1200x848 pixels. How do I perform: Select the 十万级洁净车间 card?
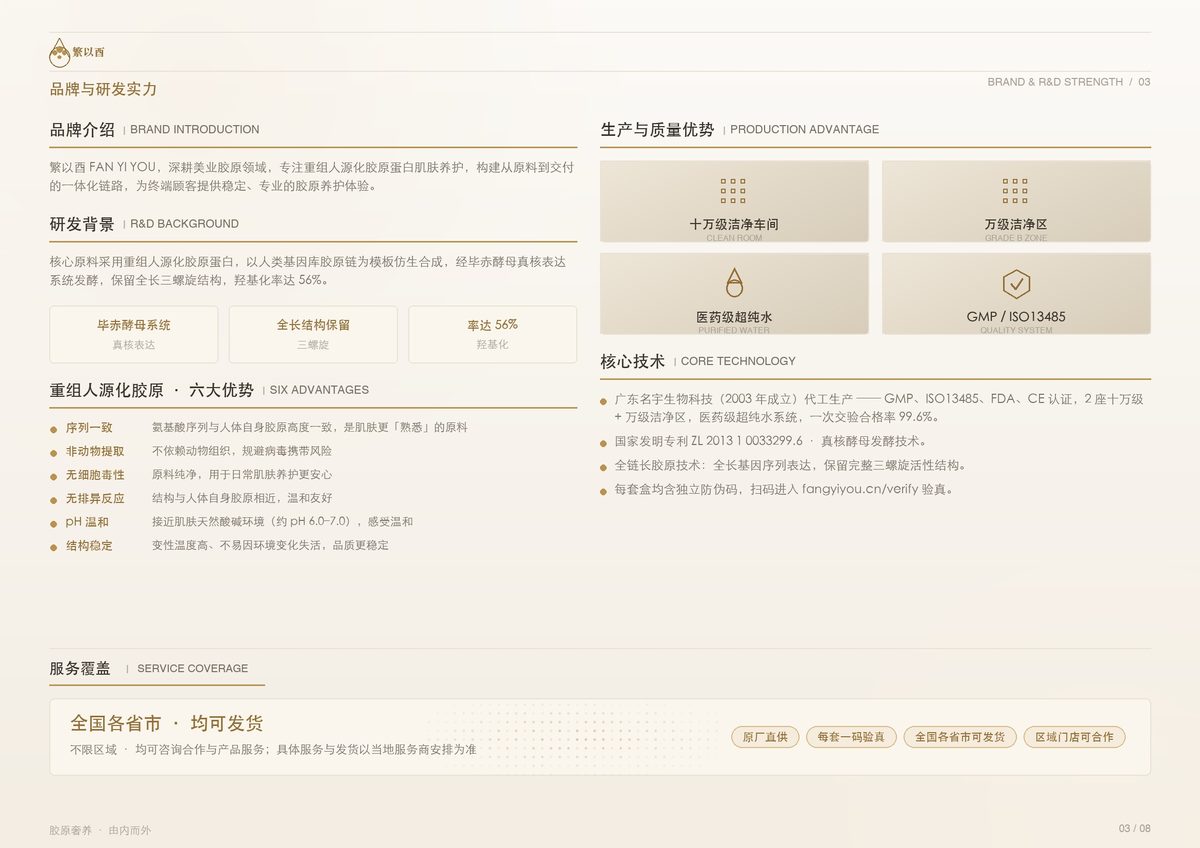click(734, 201)
